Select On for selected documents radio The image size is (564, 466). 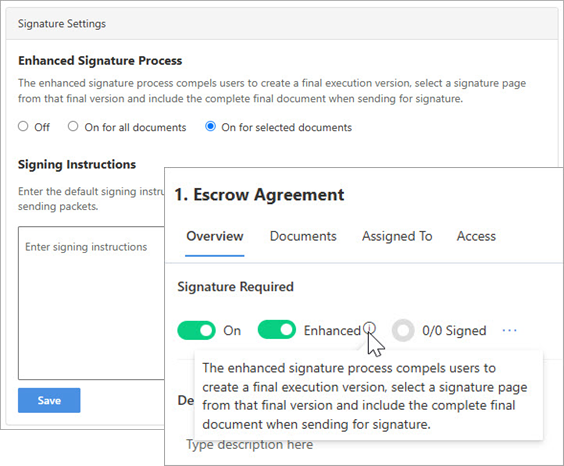click(210, 127)
